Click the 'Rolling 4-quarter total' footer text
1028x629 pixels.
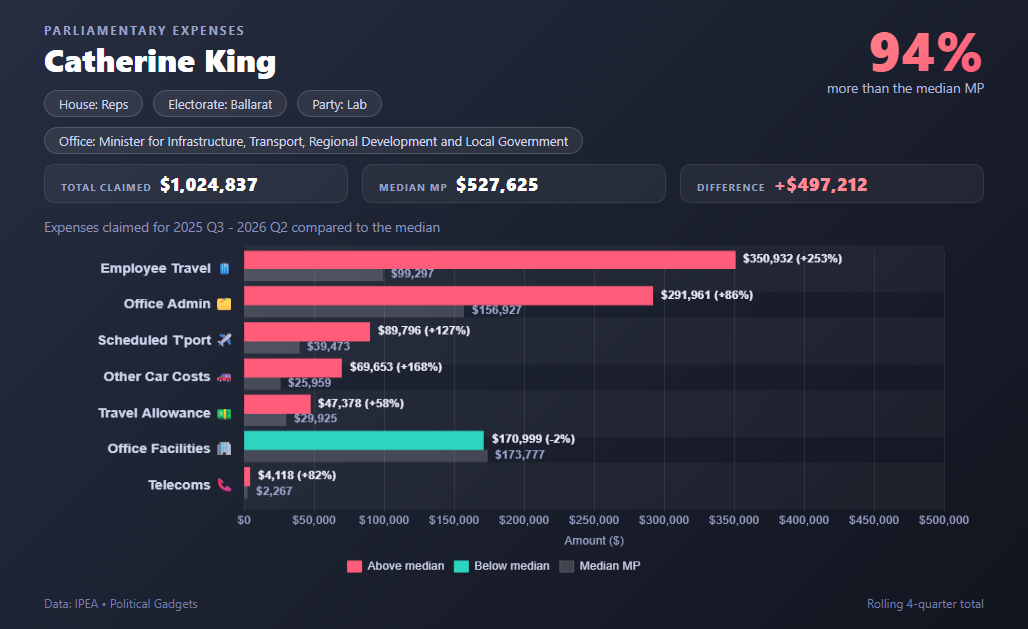point(925,604)
